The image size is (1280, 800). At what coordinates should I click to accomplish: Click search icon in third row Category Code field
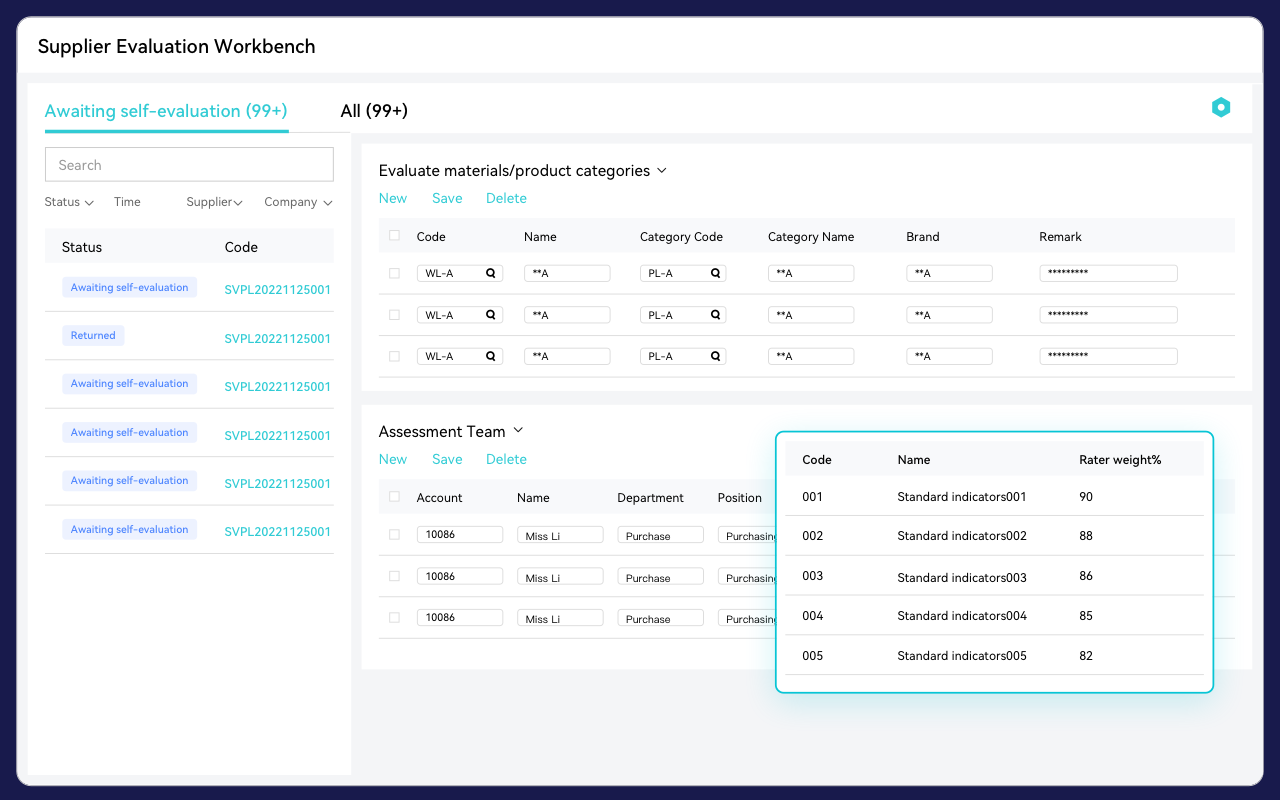pyautogui.click(x=715, y=356)
